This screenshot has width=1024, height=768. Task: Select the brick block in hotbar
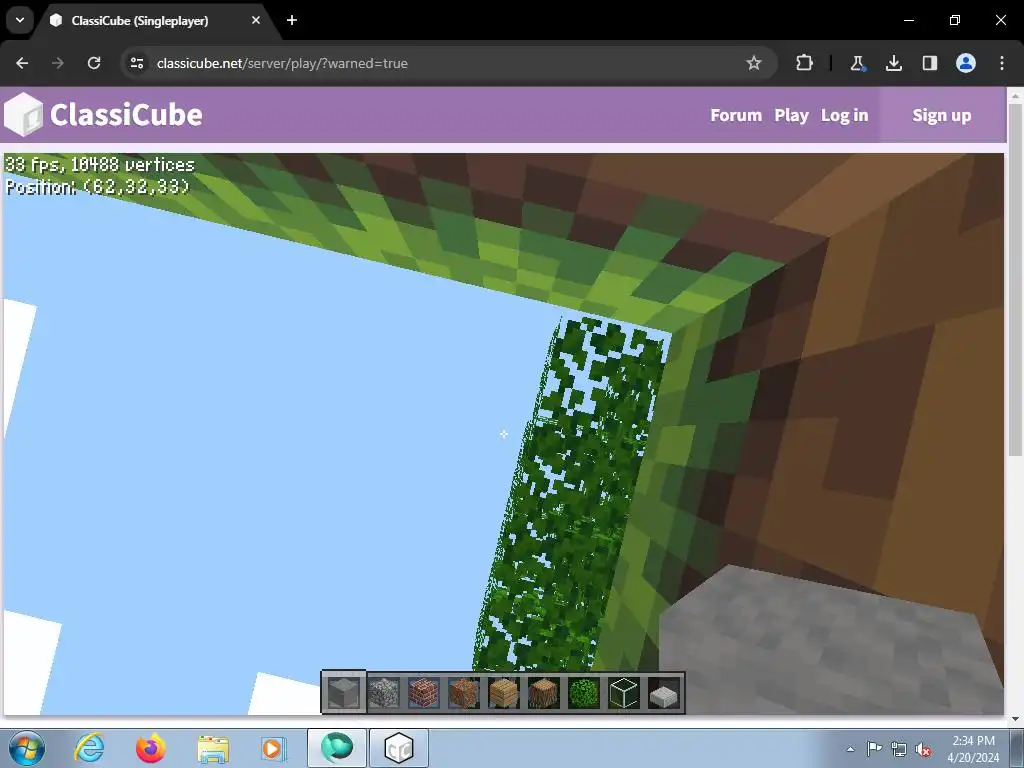pos(424,692)
